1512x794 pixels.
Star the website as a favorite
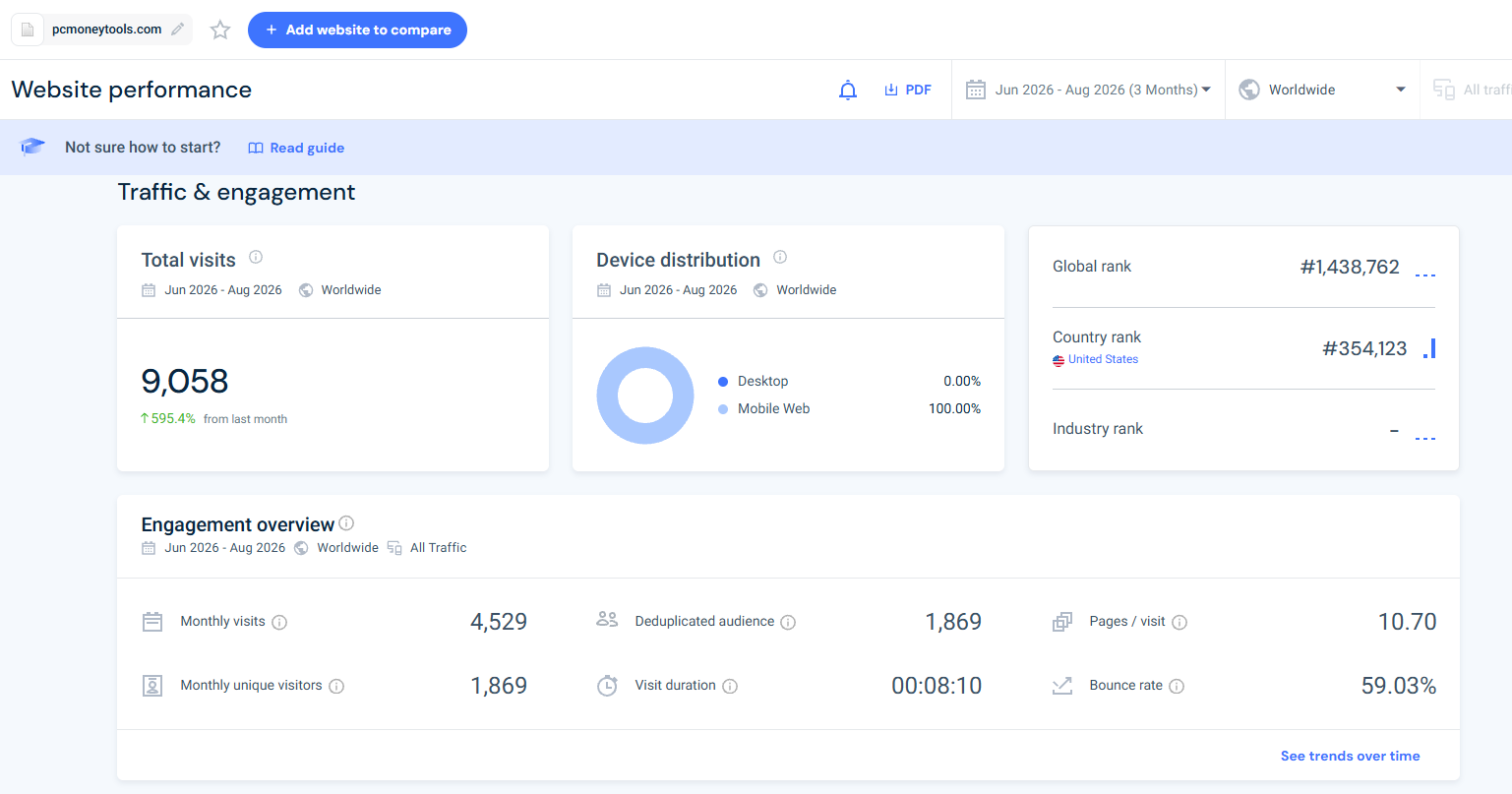(x=220, y=31)
